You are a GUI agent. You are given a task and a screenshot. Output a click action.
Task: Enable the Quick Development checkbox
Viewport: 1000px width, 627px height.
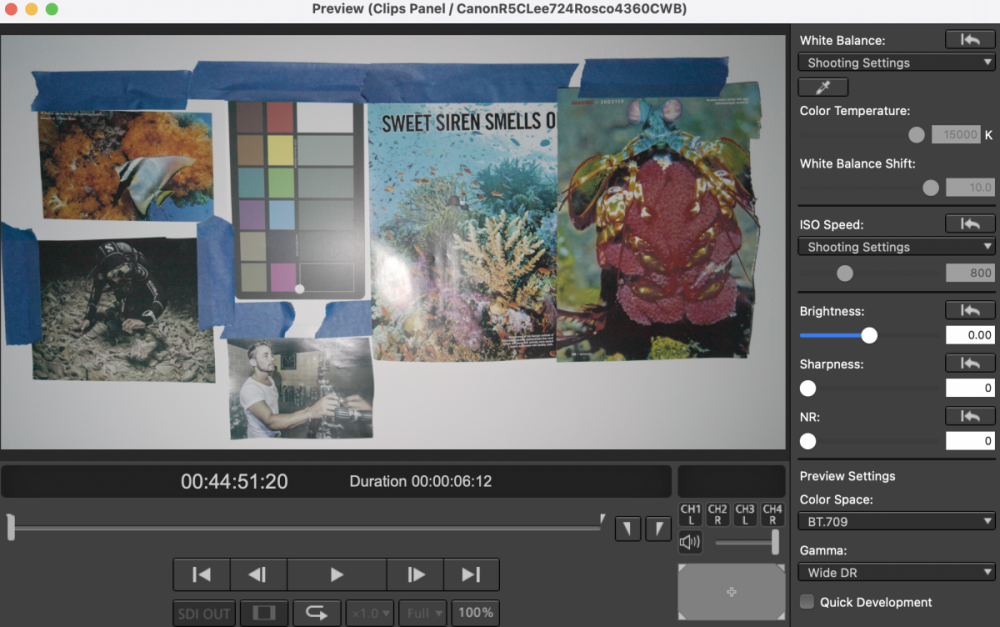tap(807, 601)
